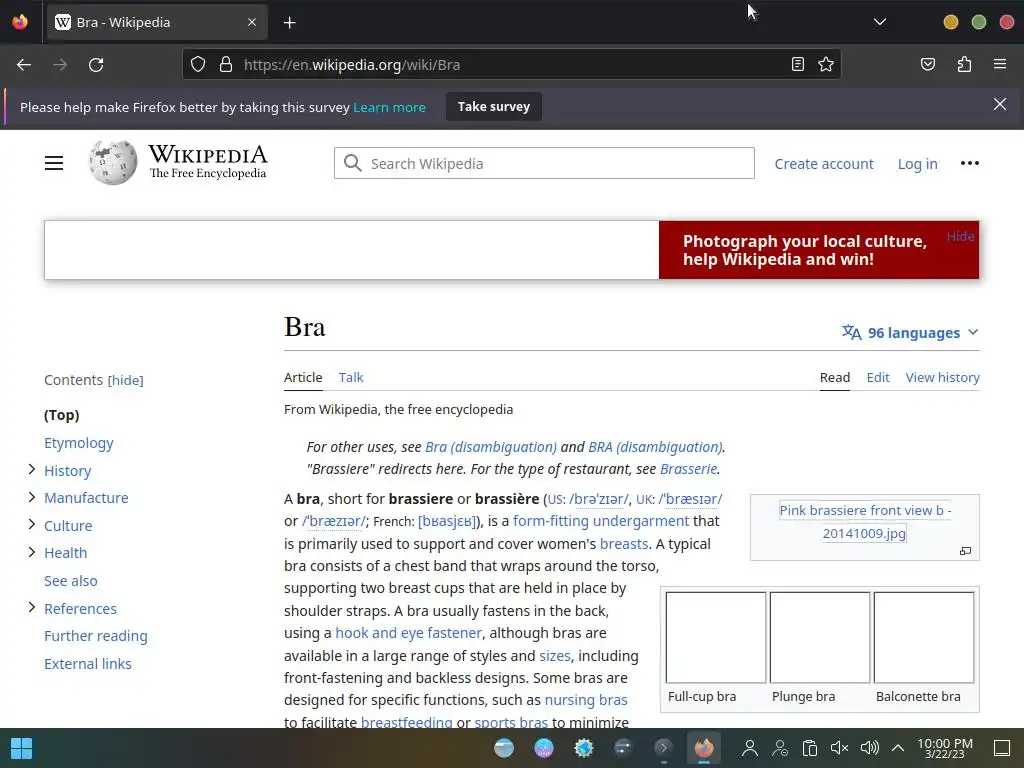Show hidden tray icons arrow
Viewport: 1024px width, 768px height.
pyautogui.click(x=898, y=748)
